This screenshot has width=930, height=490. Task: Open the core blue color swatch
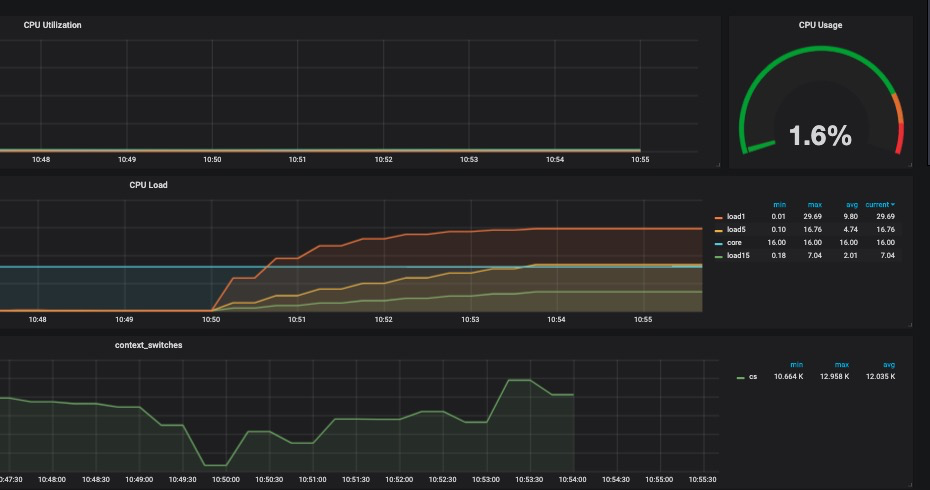click(719, 244)
